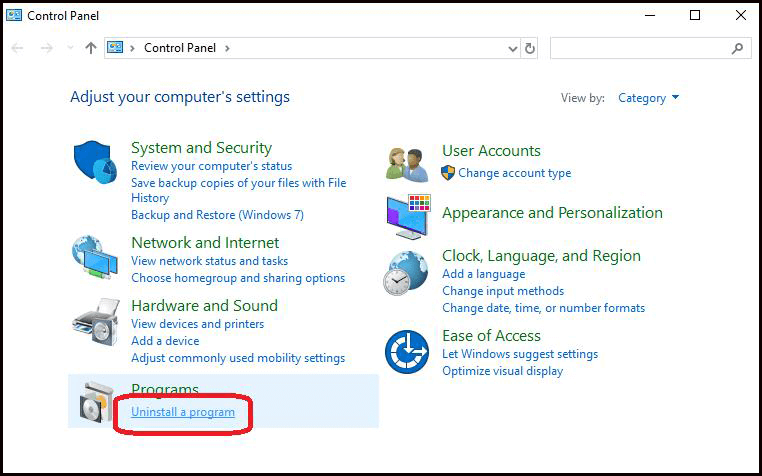Viewport: 762px width, 476px height.
Task: Click the Network and Internet globe icon
Action: [95, 257]
